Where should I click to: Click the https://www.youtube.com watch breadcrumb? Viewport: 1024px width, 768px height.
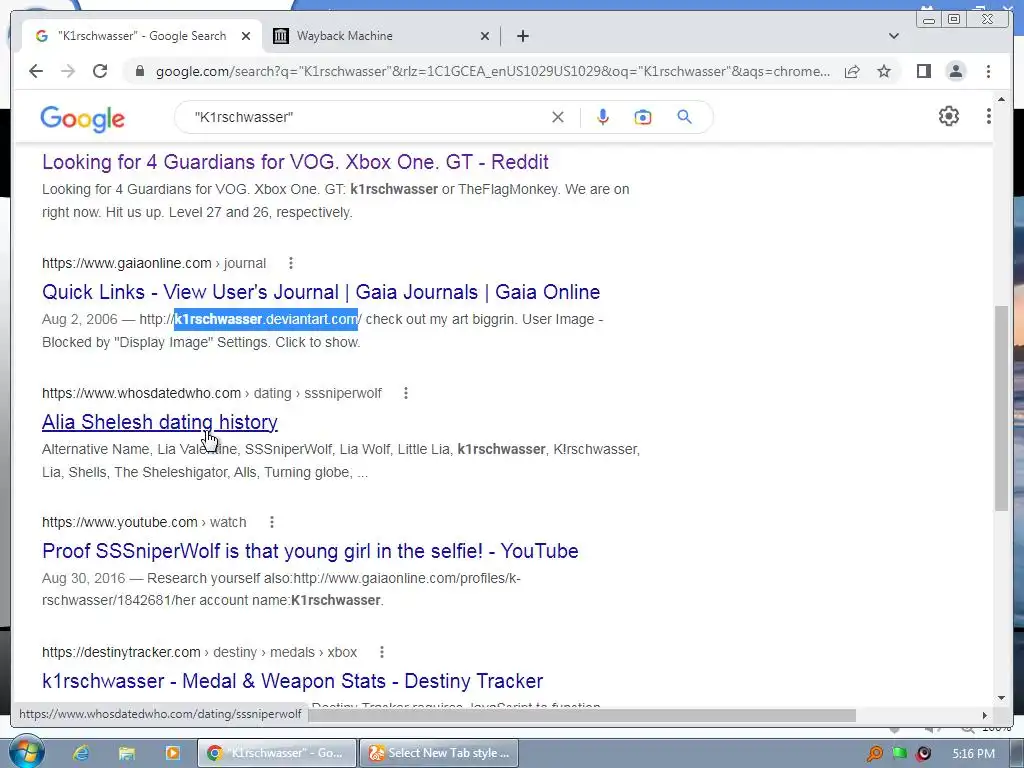click(144, 522)
